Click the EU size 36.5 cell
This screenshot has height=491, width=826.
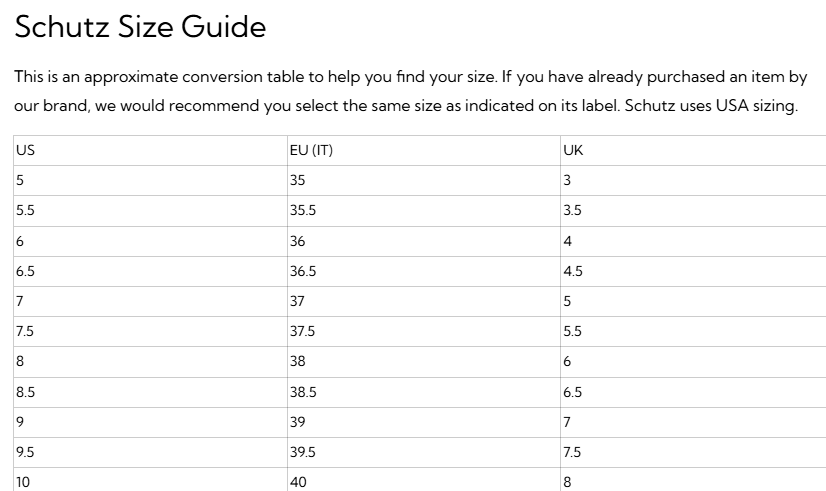click(x=424, y=271)
